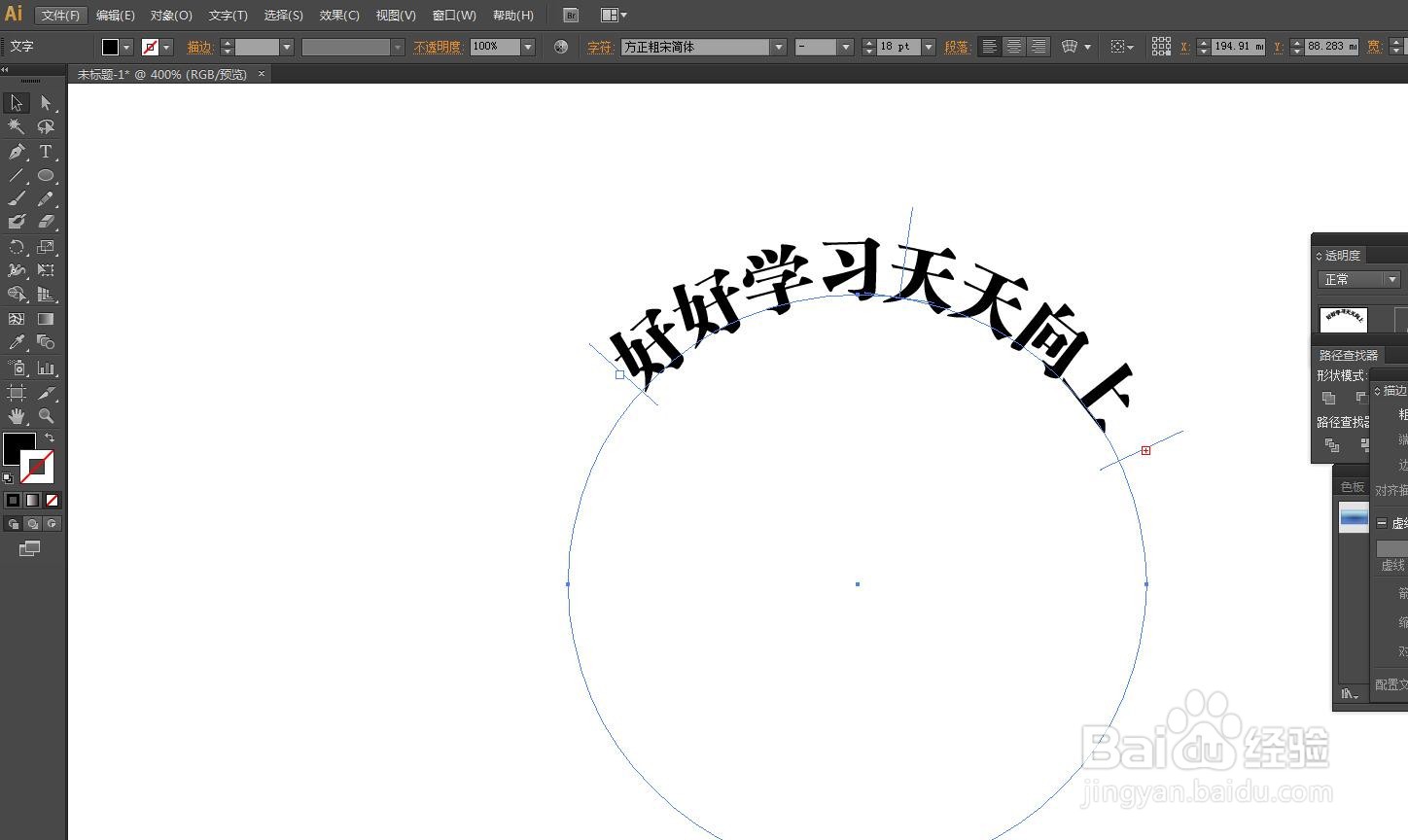Select the Gradient tool
Viewport: 1408px width, 840px height.
point(46,319)
